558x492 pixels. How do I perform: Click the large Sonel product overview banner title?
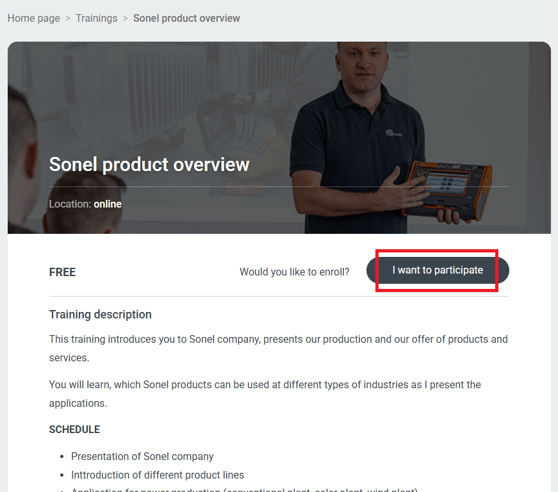tap(149, 164)
